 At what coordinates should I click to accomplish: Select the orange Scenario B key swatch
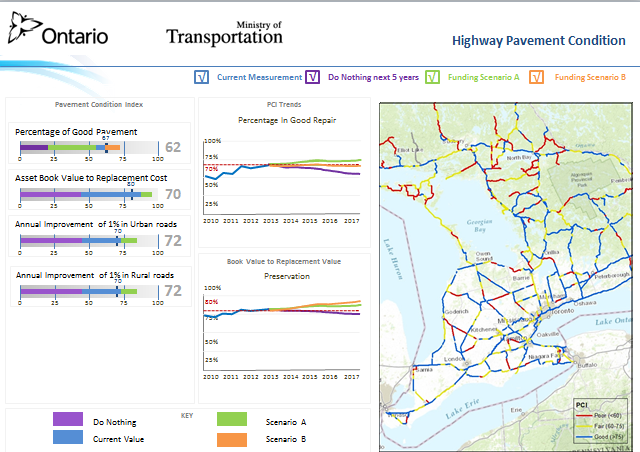pos(232,438)
